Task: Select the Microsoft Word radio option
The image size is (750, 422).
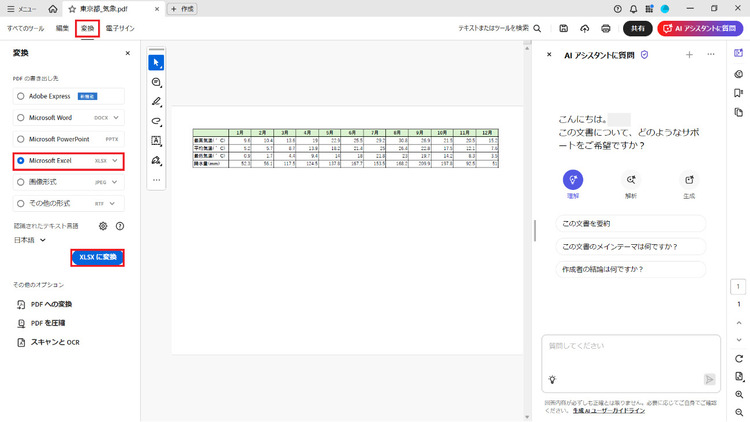Action: click(x=21, y=117)
